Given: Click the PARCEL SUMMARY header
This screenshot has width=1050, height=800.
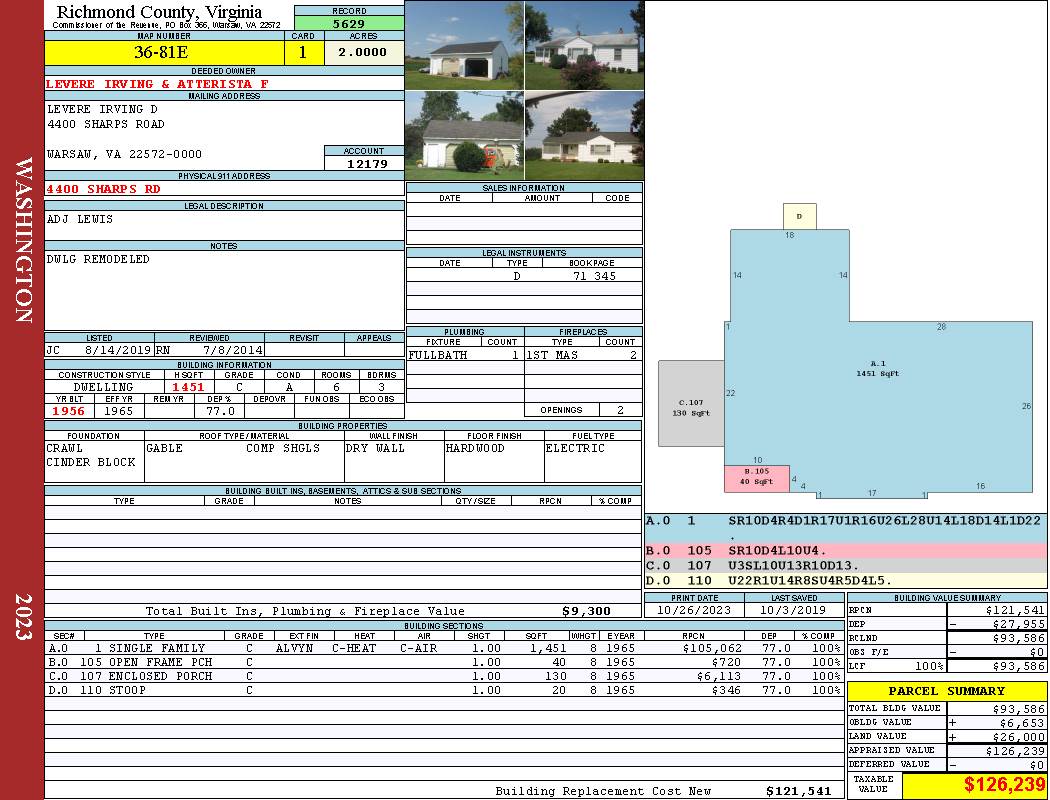Looking at the screenshot, I should coord(947,691).
